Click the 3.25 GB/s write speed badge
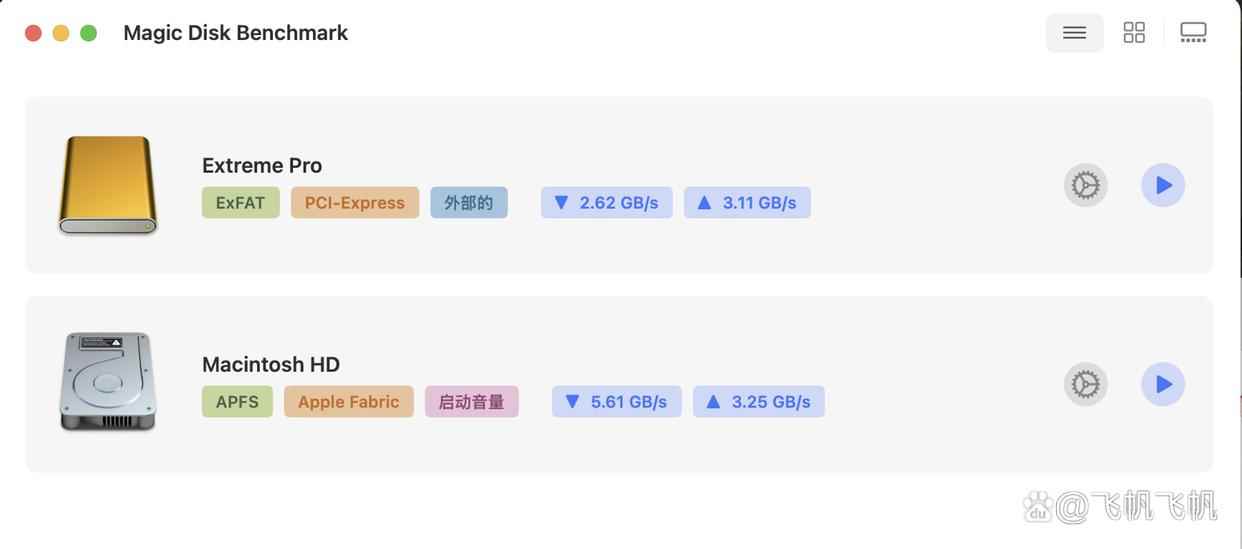Image resolution: width=1242 pixels, height=549 pixels. [x=759, y=402]
